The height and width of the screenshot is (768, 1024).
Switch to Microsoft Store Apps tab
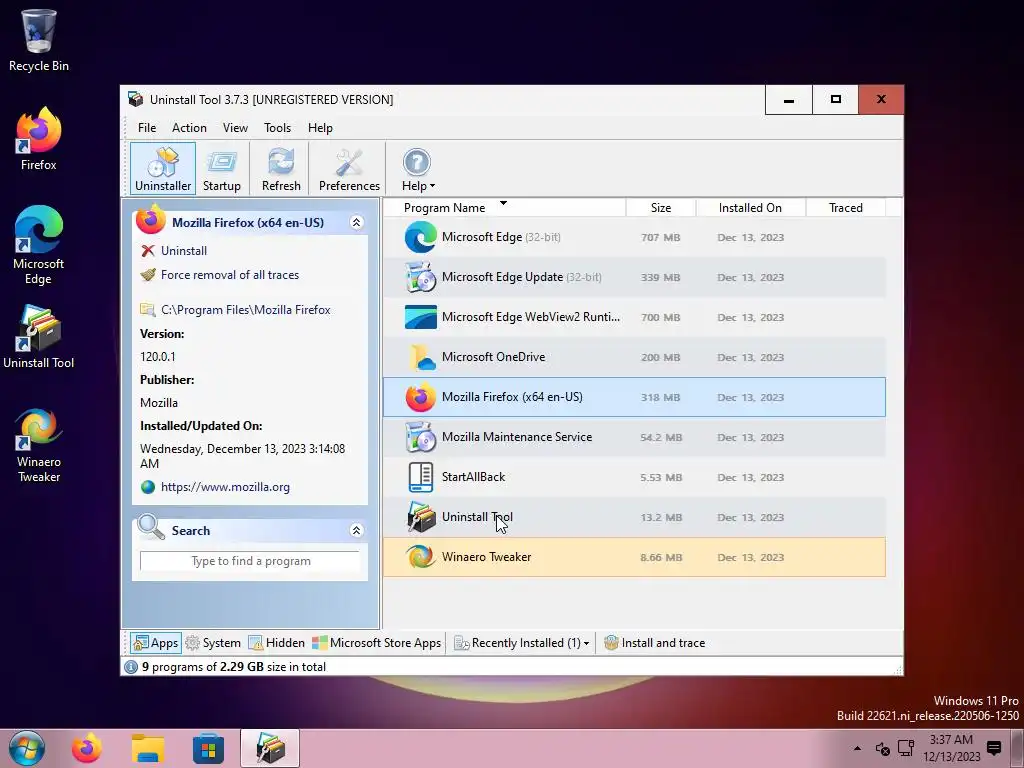pos(377,643)
